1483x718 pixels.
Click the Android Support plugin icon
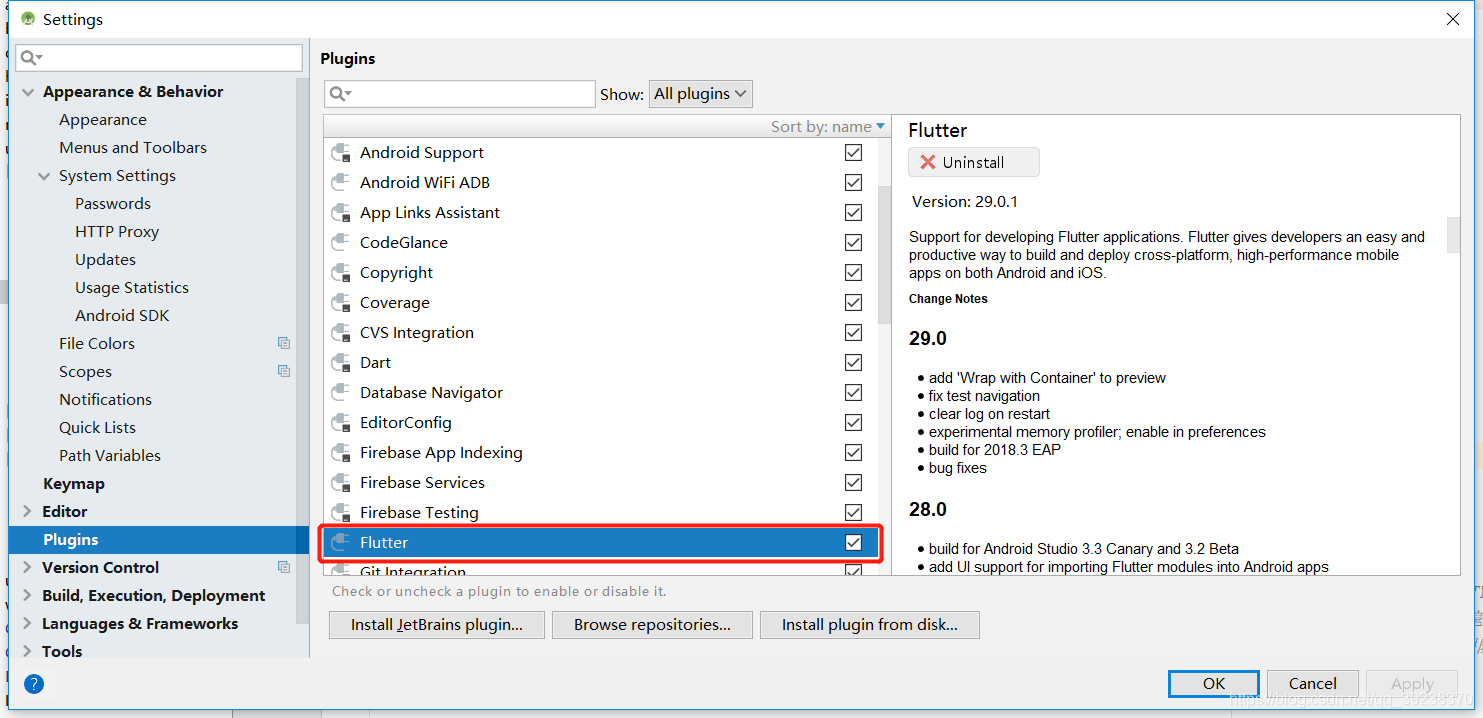tap(341, 153)
